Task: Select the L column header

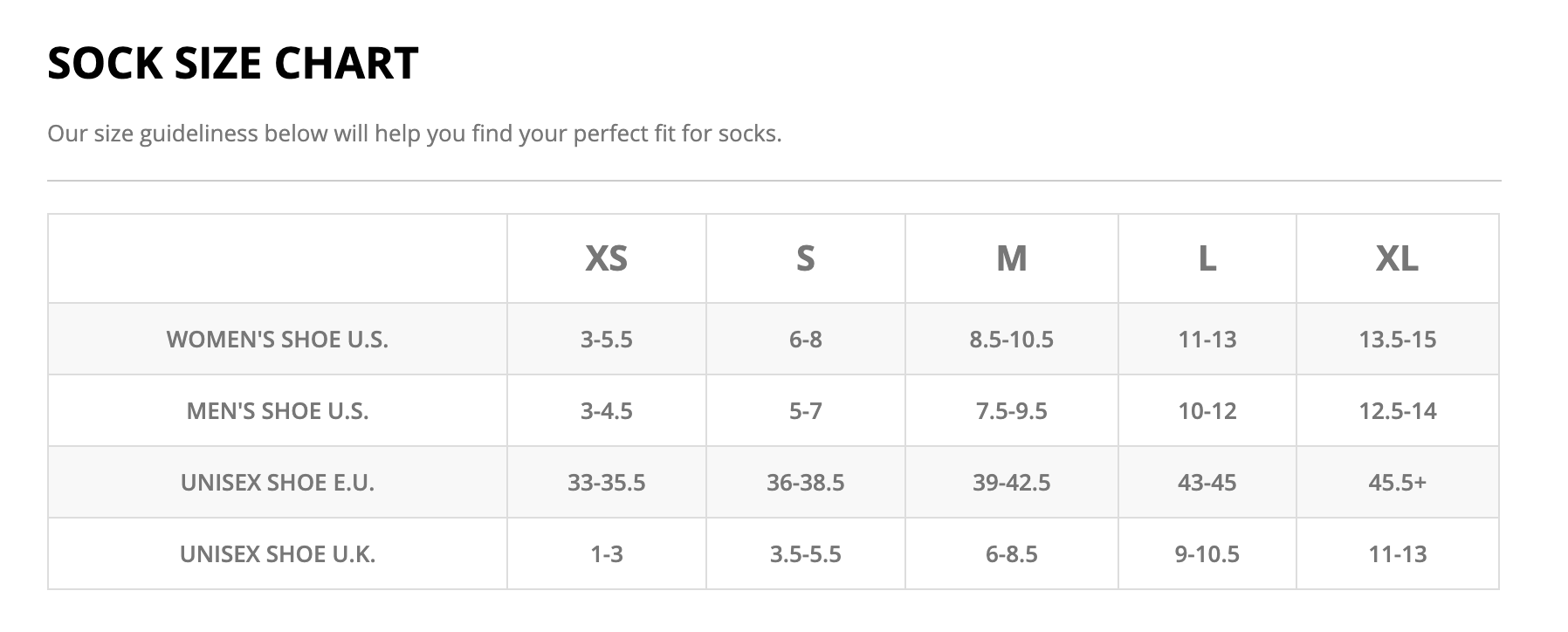Action: [x=1207, y=258]
